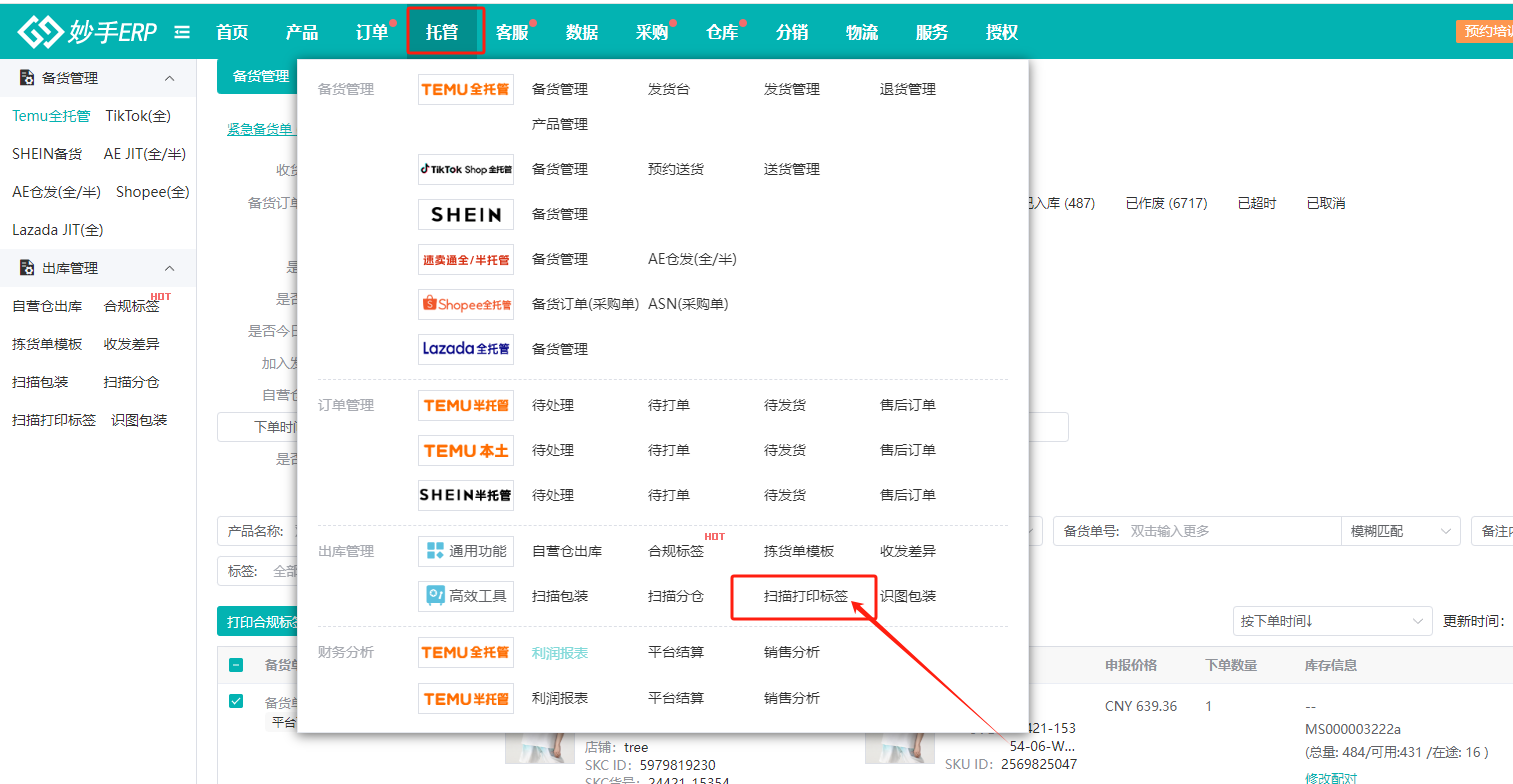Collapse the 备货管理 sidebar section chevron
This screenshot has height=784, width=1513.
(169, 78)
